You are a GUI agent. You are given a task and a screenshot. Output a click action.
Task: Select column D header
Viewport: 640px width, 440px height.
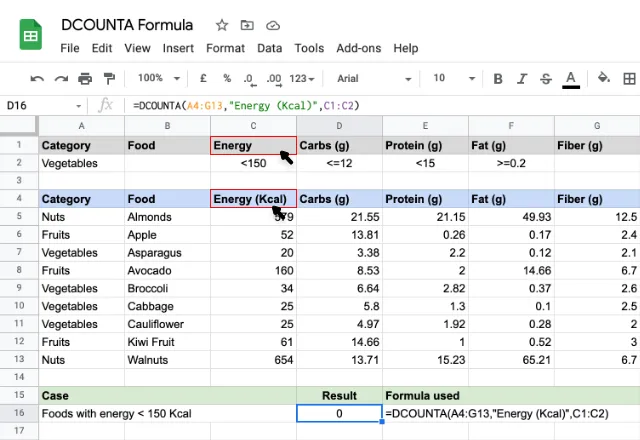coord(339,126)
